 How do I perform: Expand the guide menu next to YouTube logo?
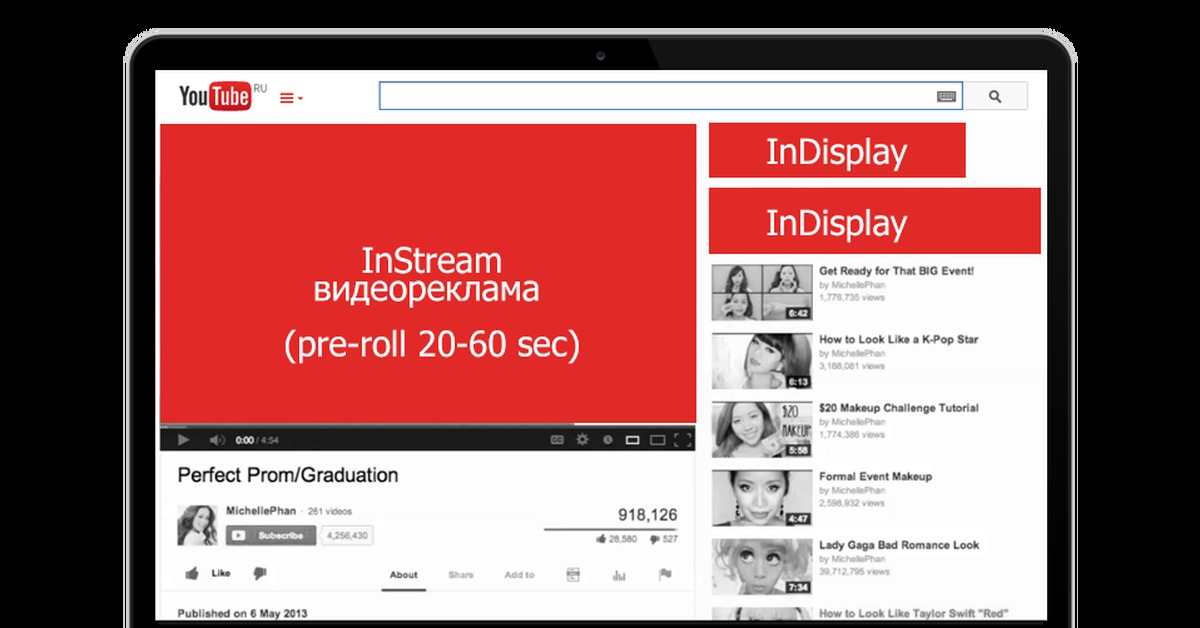291,98
